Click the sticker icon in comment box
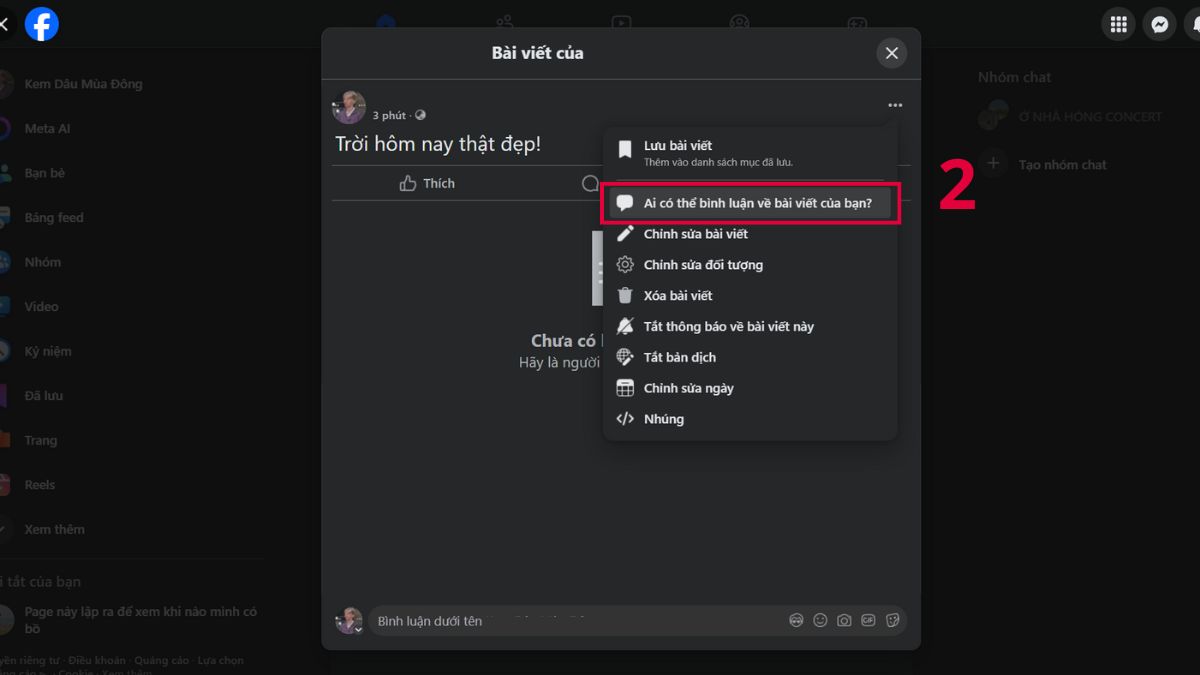The image size is (1200, 675). [893, 620]
